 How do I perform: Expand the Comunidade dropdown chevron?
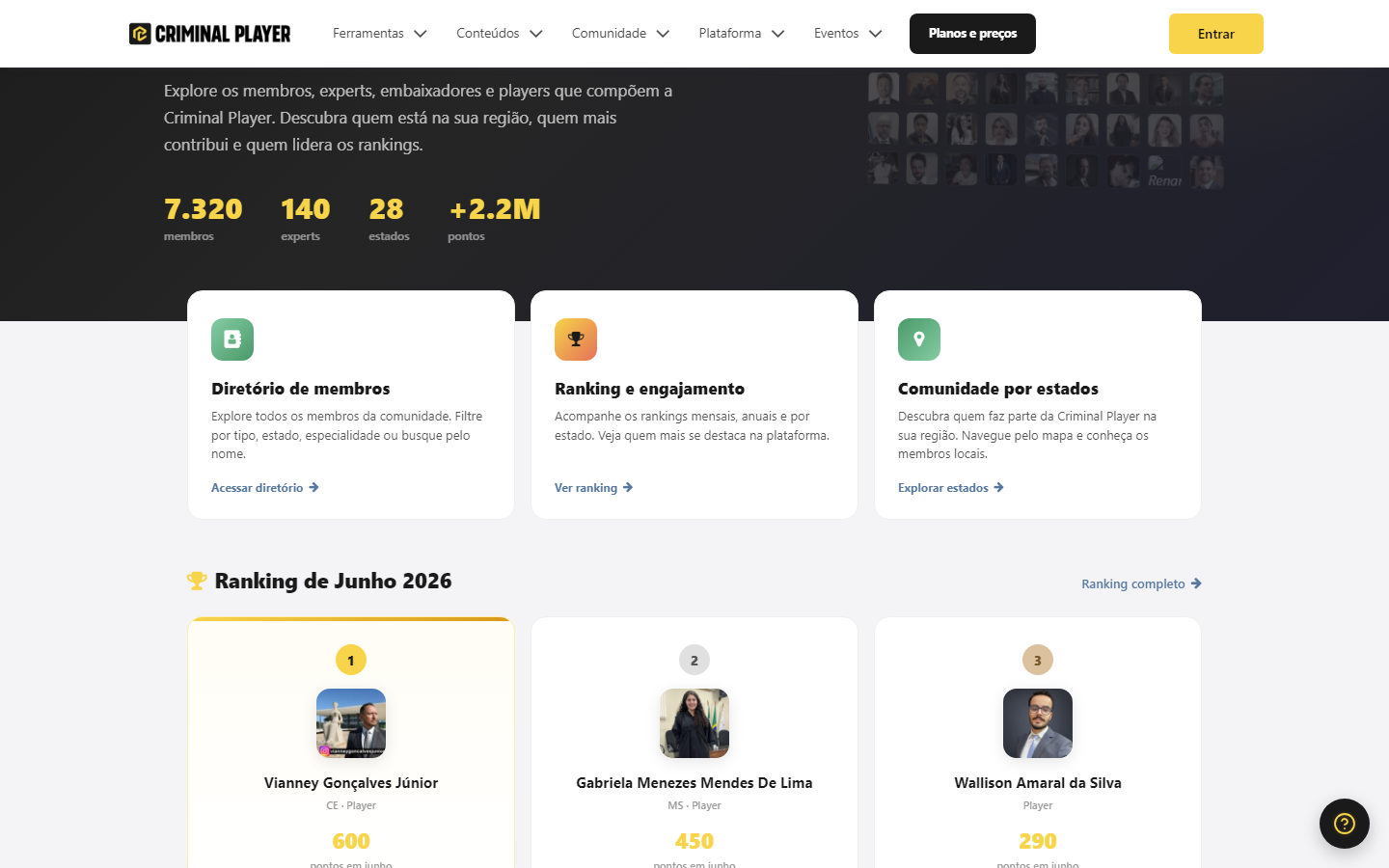point(663,34)
